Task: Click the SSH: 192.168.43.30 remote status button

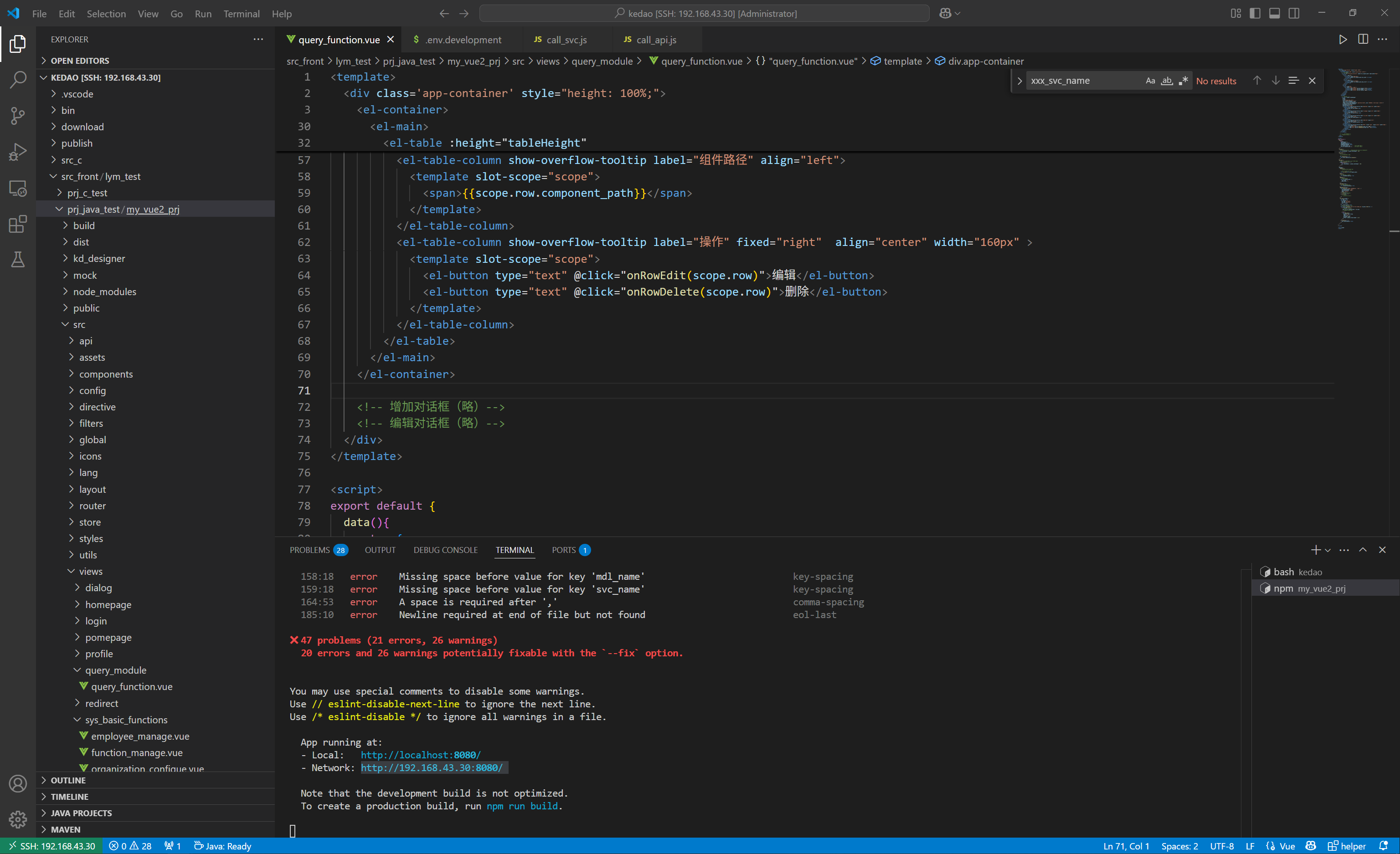Action: pos(51,846)
